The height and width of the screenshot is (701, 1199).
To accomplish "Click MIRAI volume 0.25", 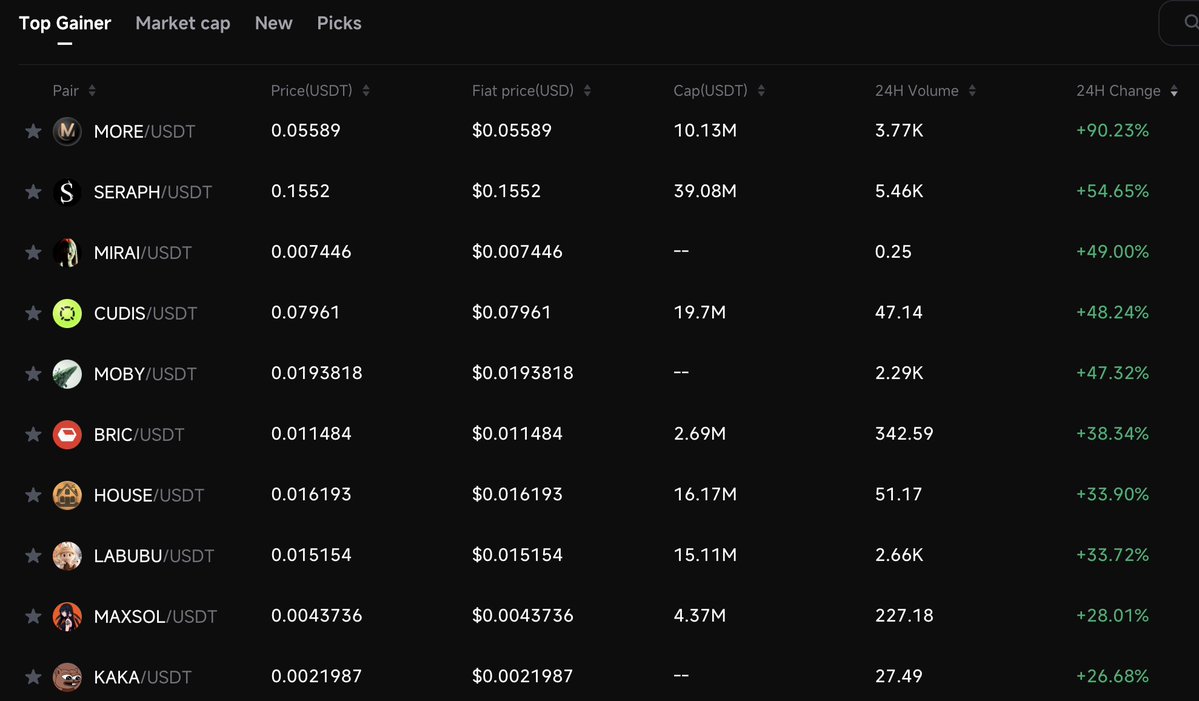I will [x=893, y=252].
